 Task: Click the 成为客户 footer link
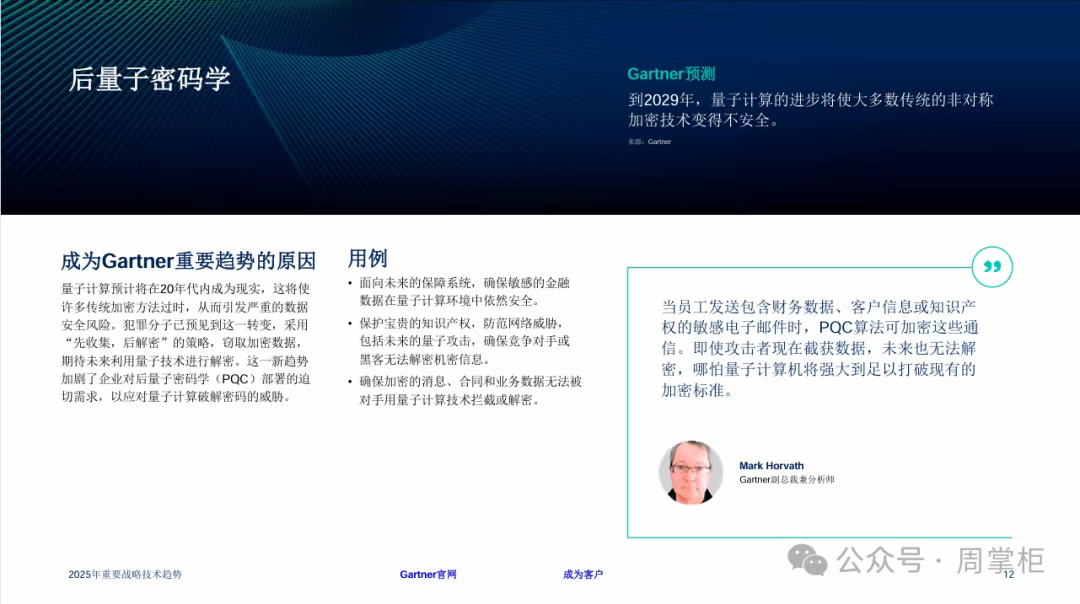click(583, 574)
